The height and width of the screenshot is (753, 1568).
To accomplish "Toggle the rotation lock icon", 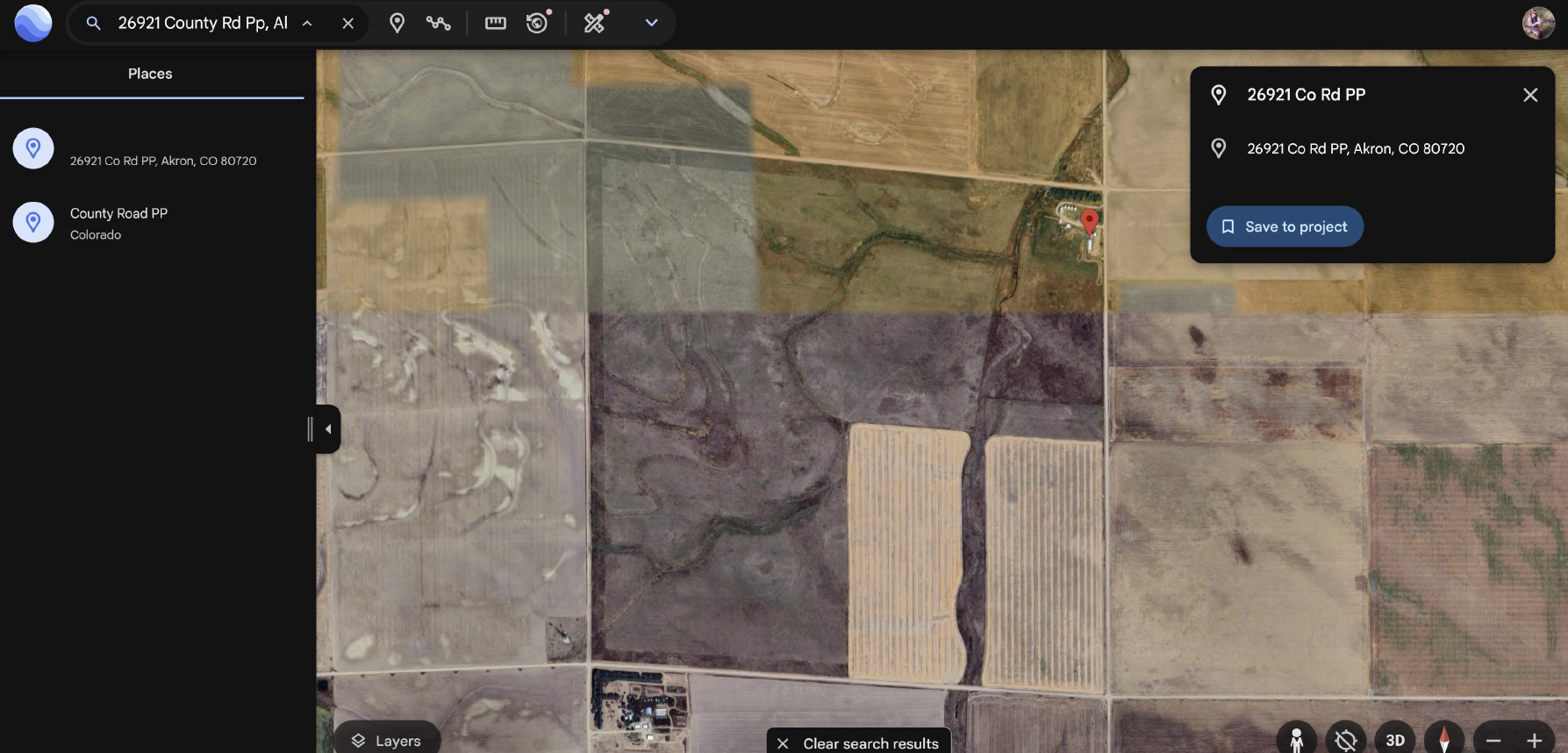I will coord(1346,740).
